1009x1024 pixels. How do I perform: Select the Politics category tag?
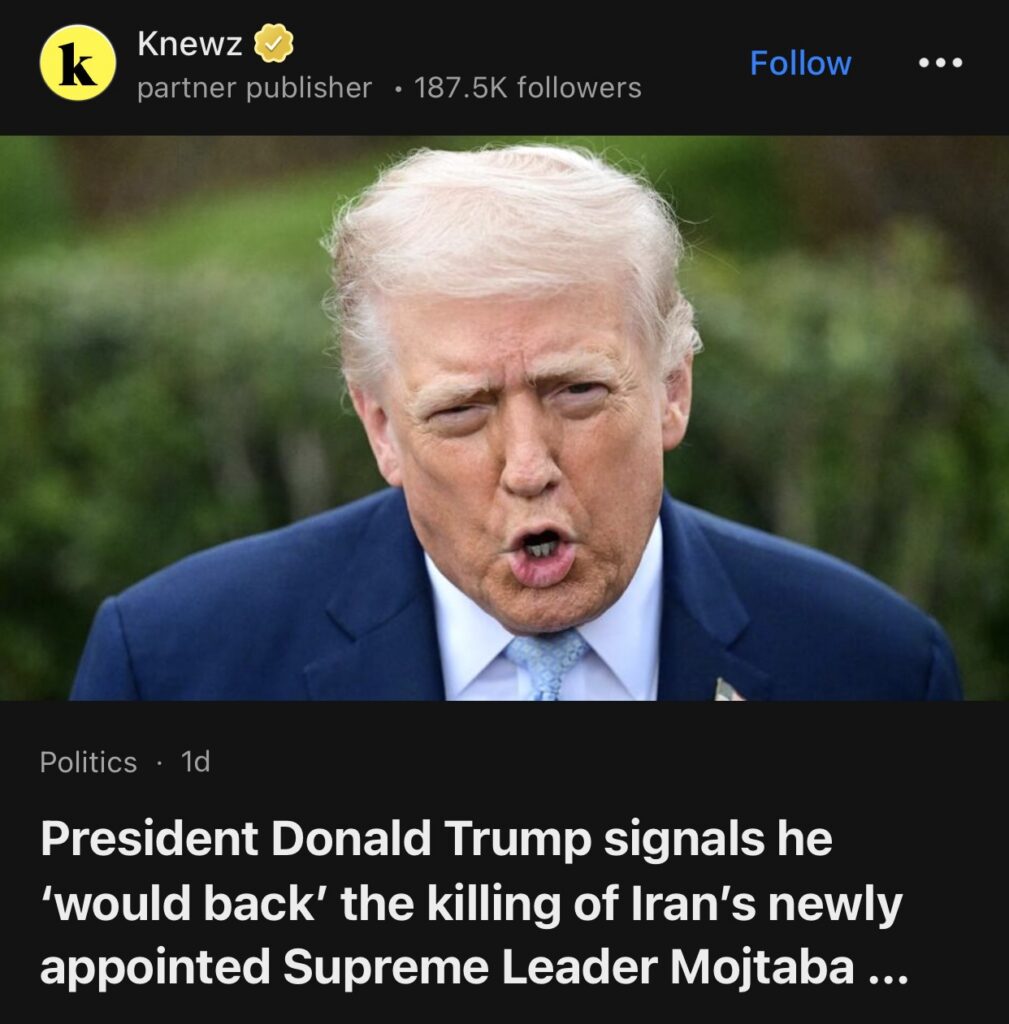(x=88, y=762)
